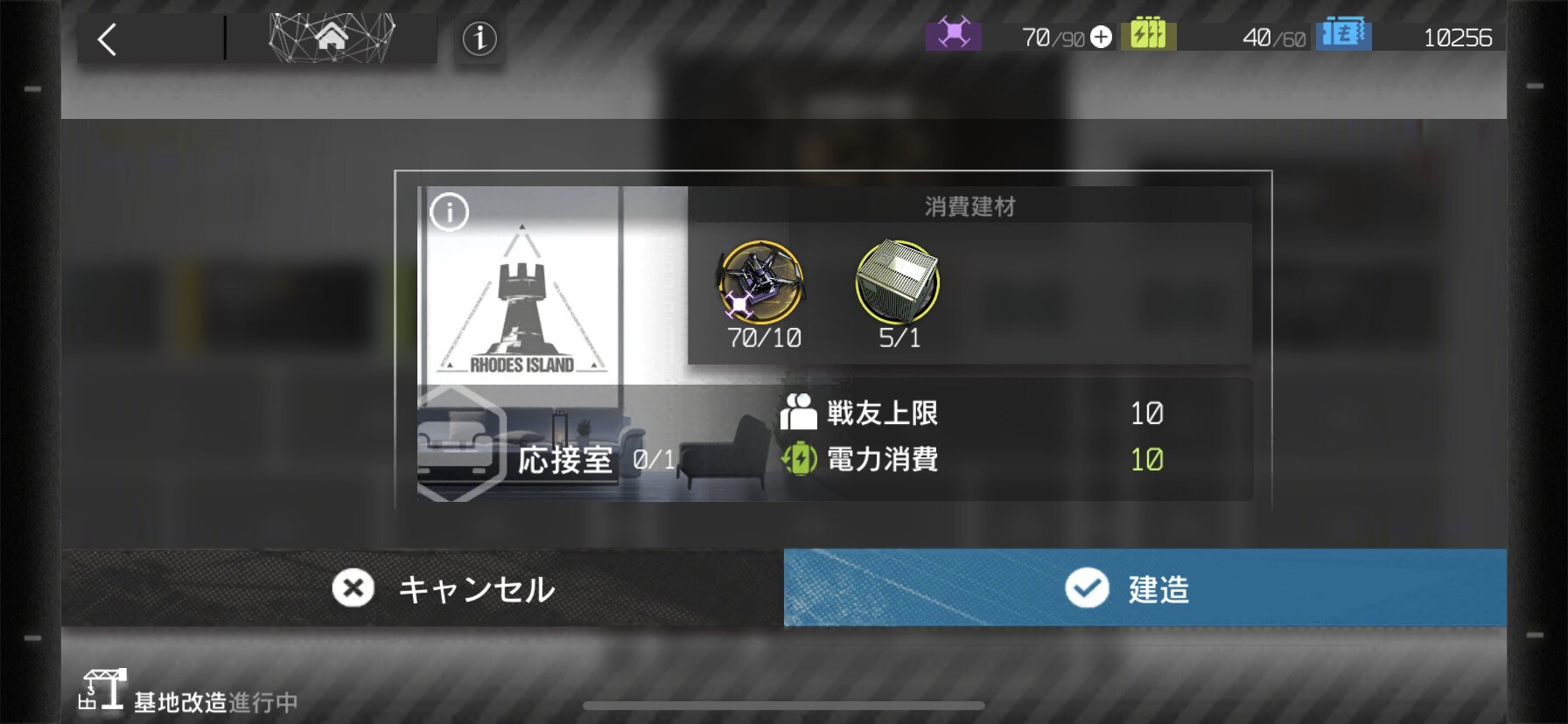1568x724 pixels.
Task: Select the drone material 70/10 icon
Action: point(761,282)
